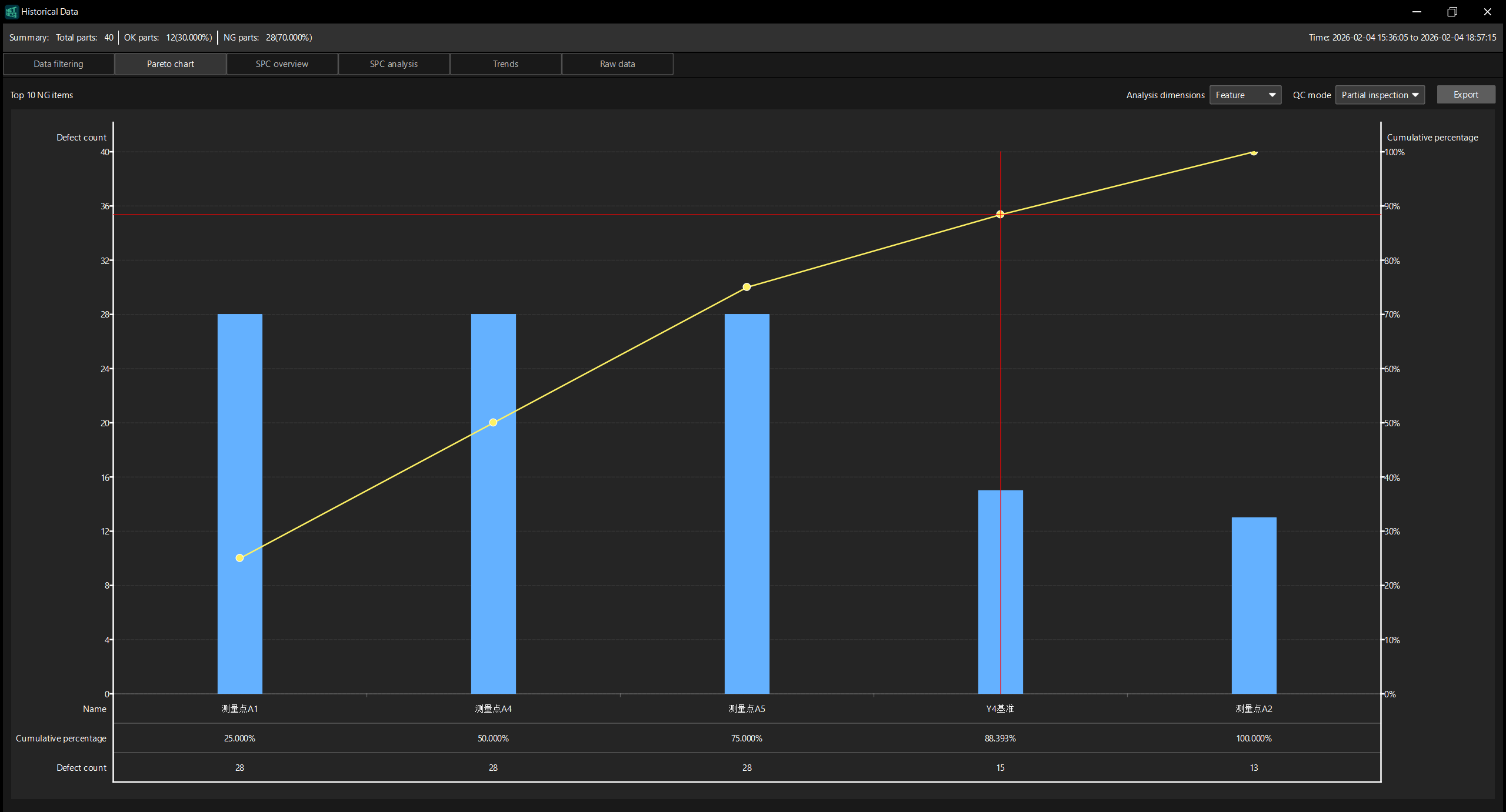This screenshot has width=1506, height=812.
Task: Click the NG parts summary text
Action: coord(268,37)
